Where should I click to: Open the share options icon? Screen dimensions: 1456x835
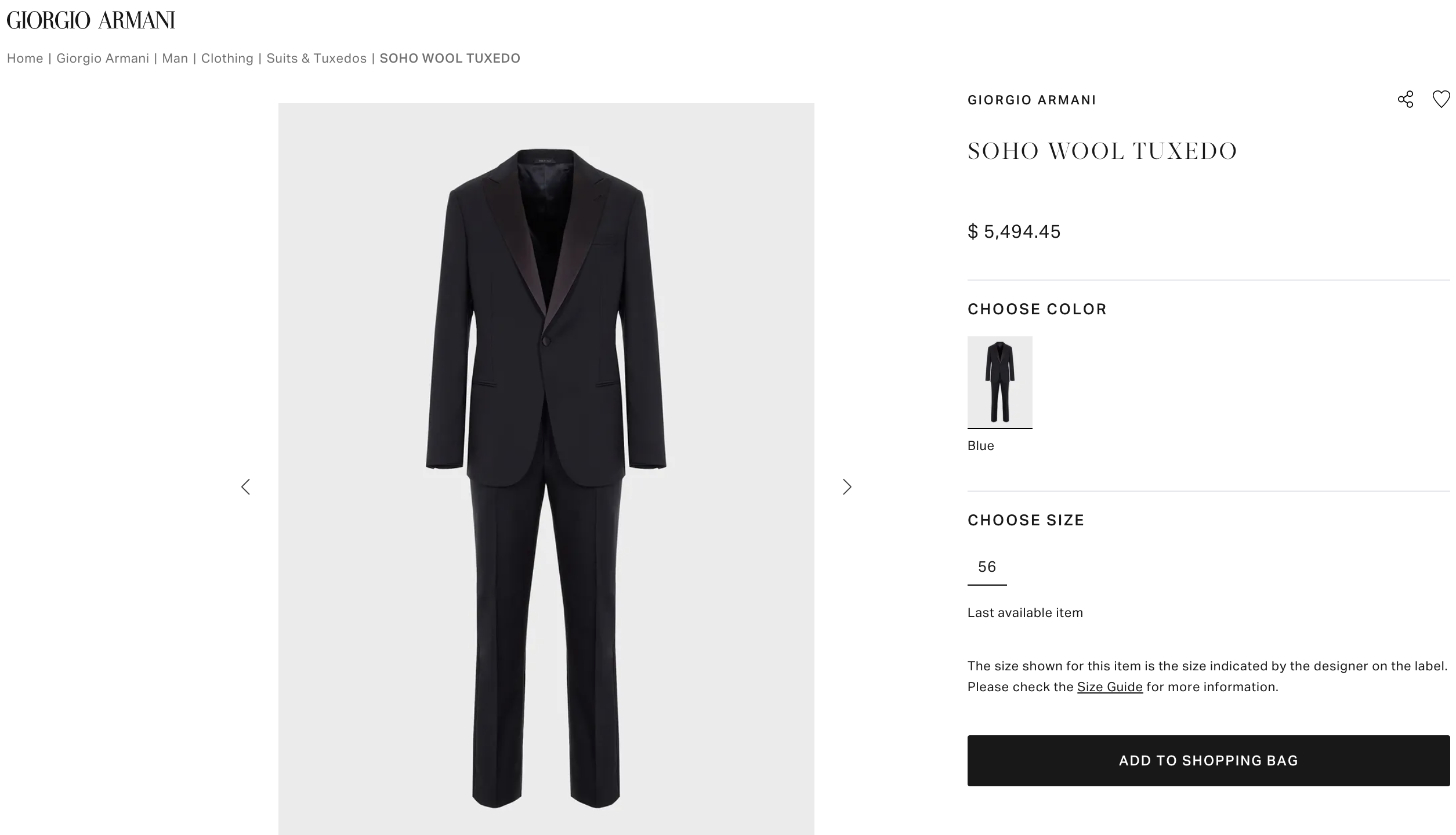[1406, 100]
